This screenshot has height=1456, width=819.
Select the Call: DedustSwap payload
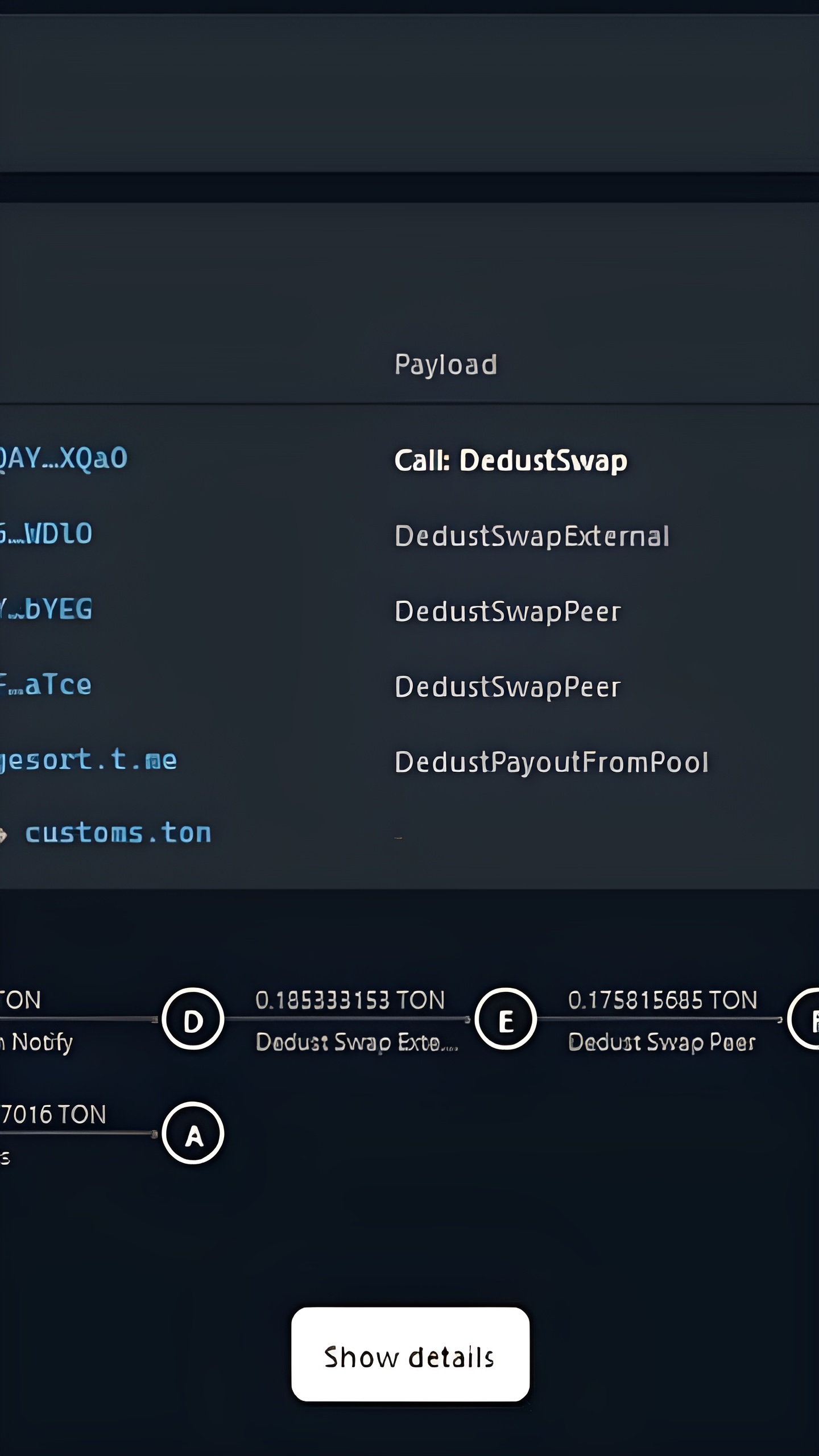pos(511,460)
